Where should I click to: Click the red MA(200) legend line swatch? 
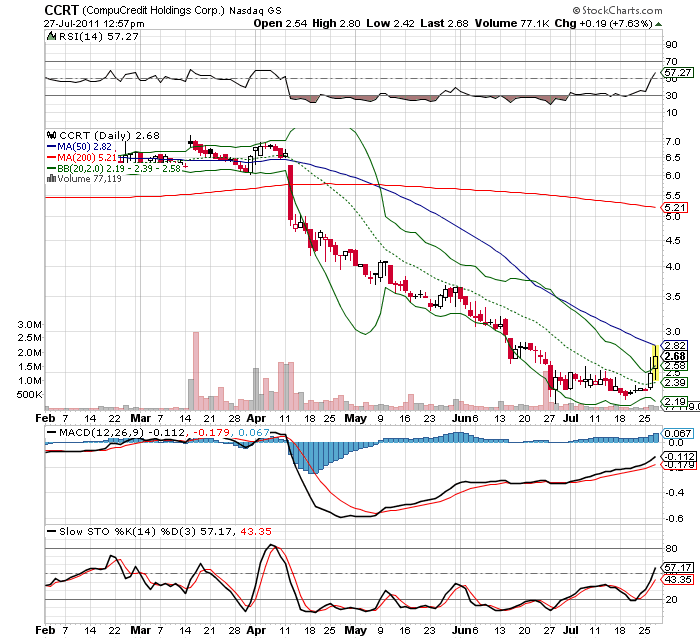coord(51,157)
